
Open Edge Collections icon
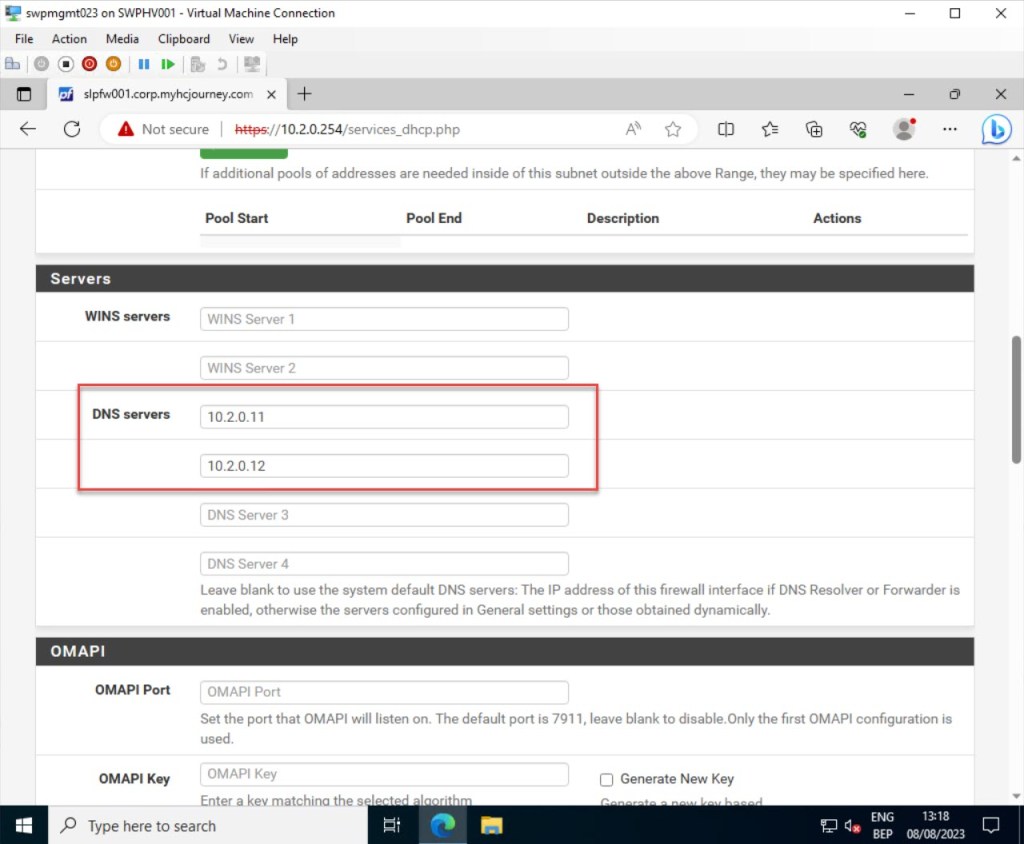(x=814, y=129)
